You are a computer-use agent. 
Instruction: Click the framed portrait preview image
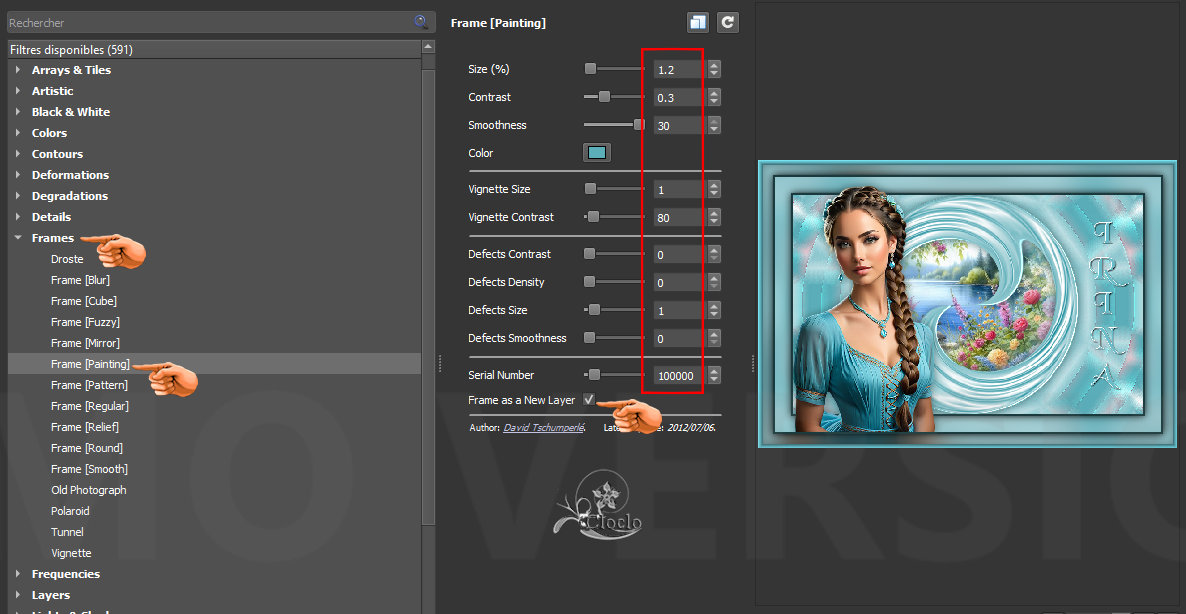967,304
